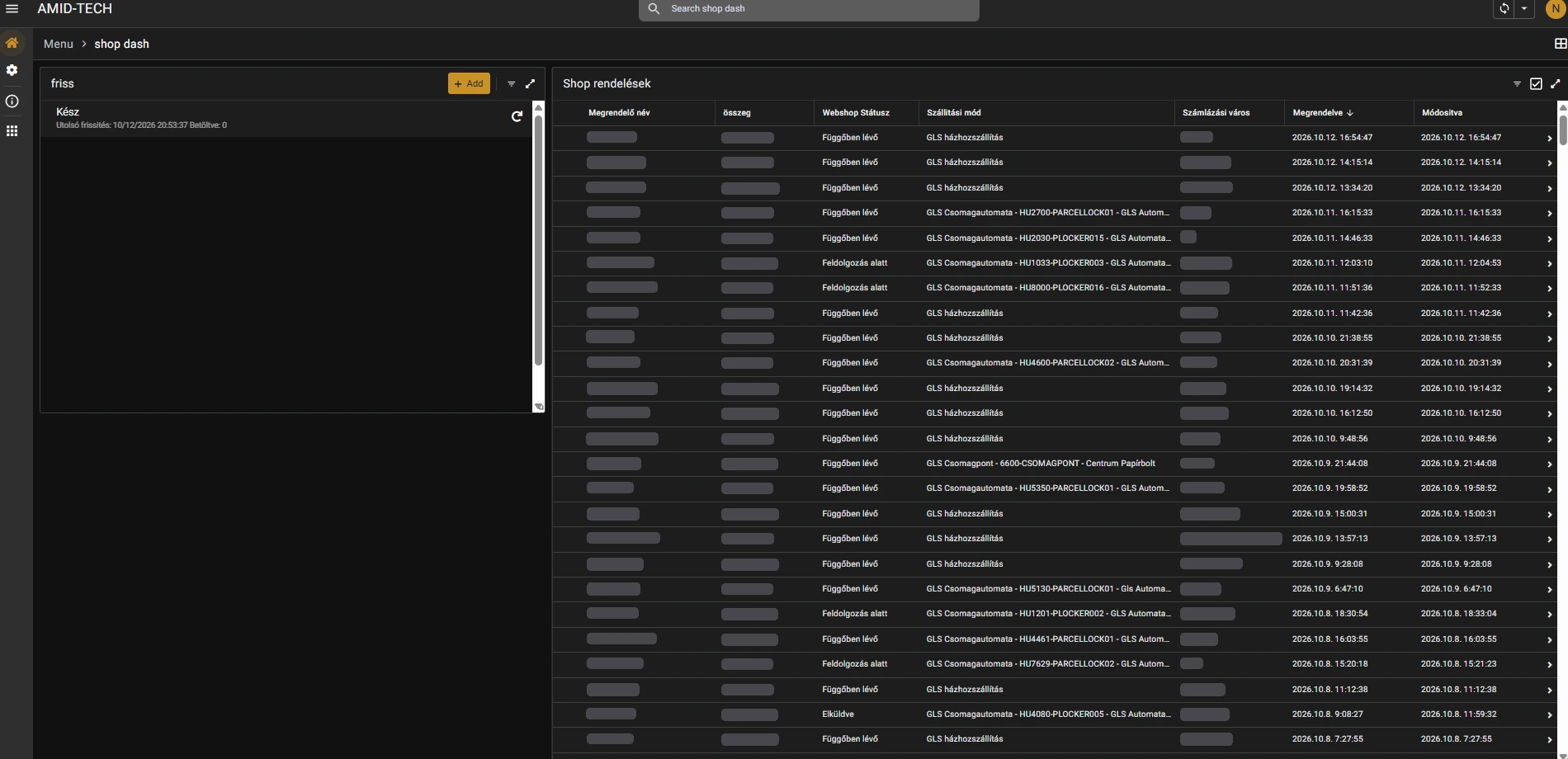Expand the friss panel to fullscreen
This screenshot has height=759, width=1568.
[x=530, y=83]
